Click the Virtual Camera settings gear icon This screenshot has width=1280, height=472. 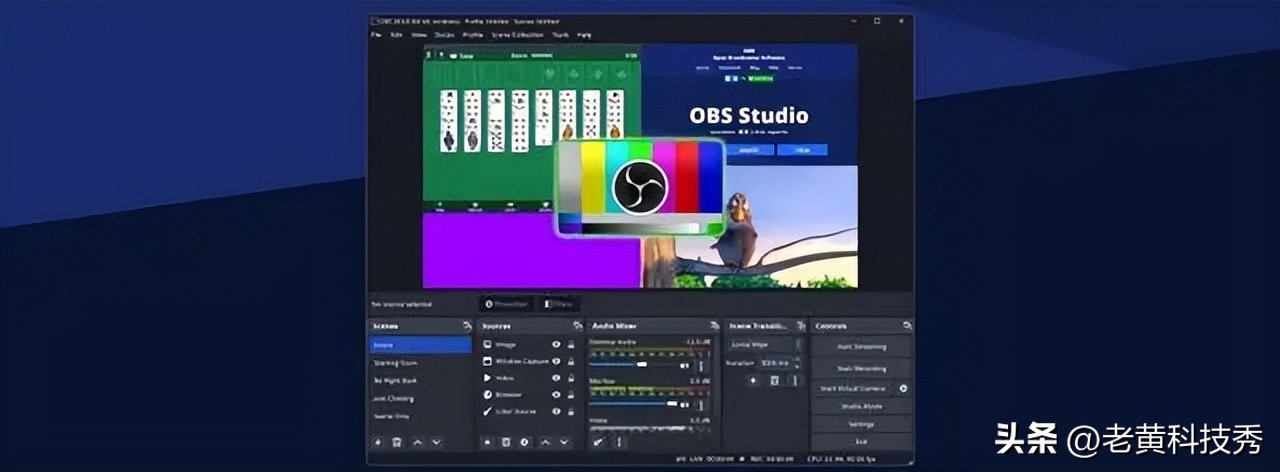(x=903, y=388)
